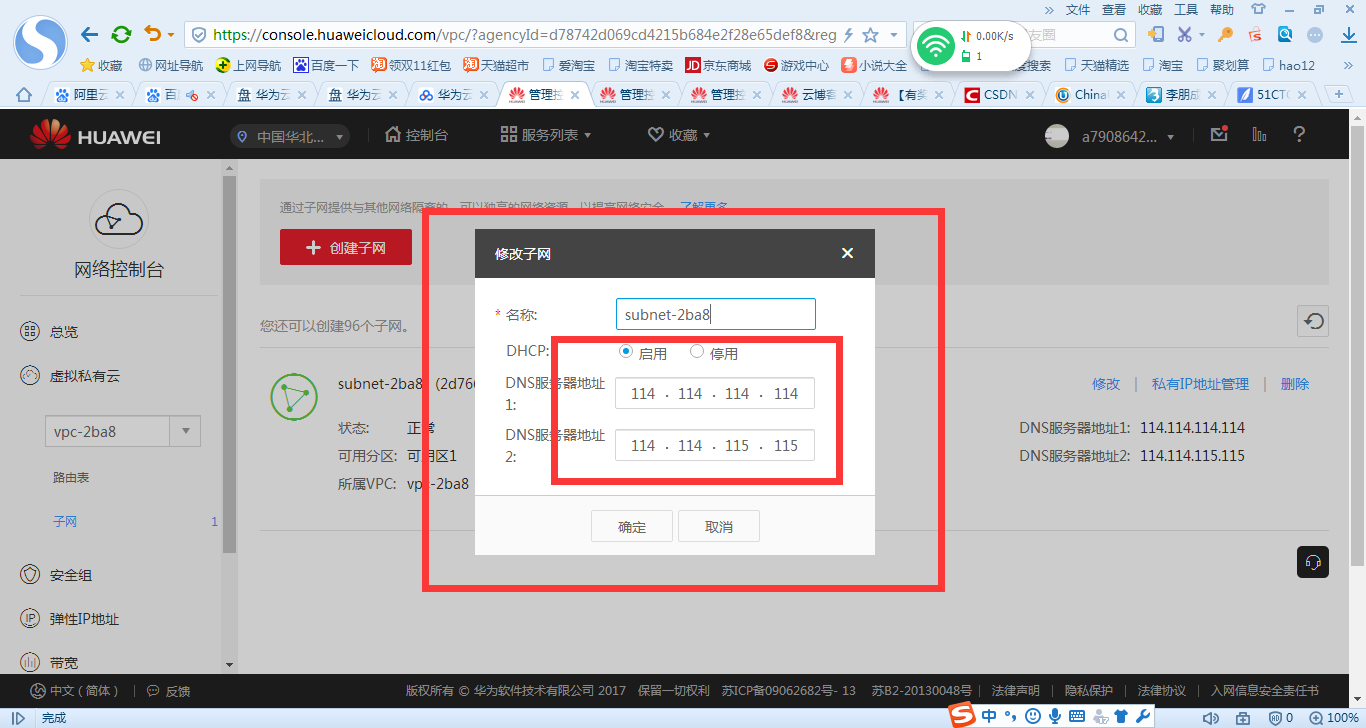This screenshot has width=1366, height=728.
Task: Click the 创建子网 button
Action: pos(346,247)
